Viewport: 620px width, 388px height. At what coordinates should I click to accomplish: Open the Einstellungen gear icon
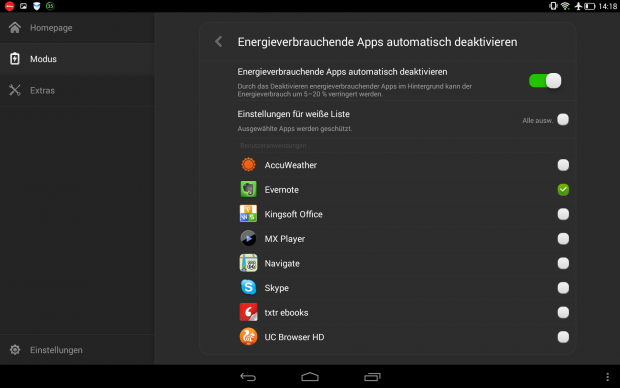coord(15,350)
